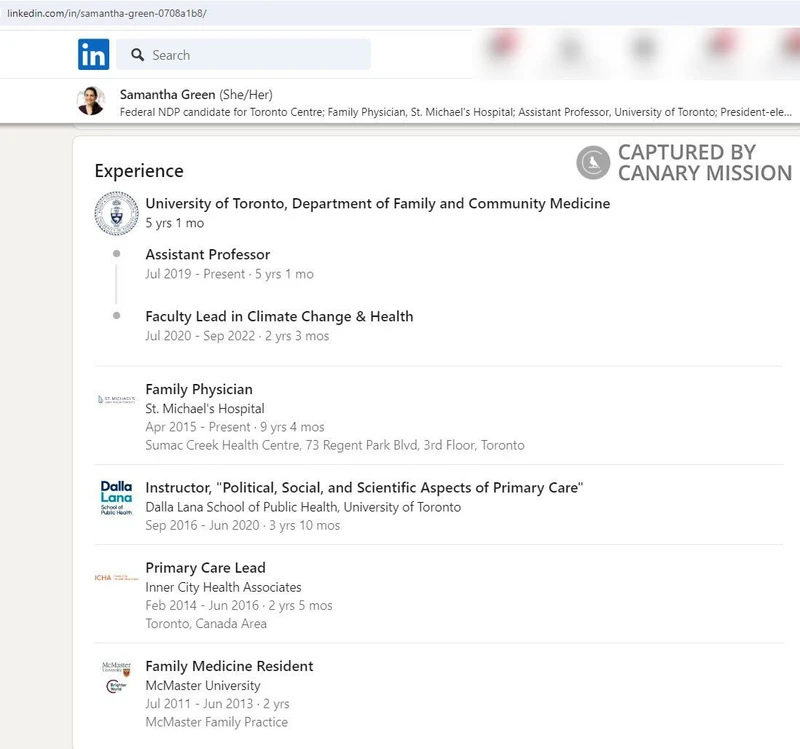
Task: Click the LinkedIn logo icon
Action: pyautogui.click(x=93, y=54)
